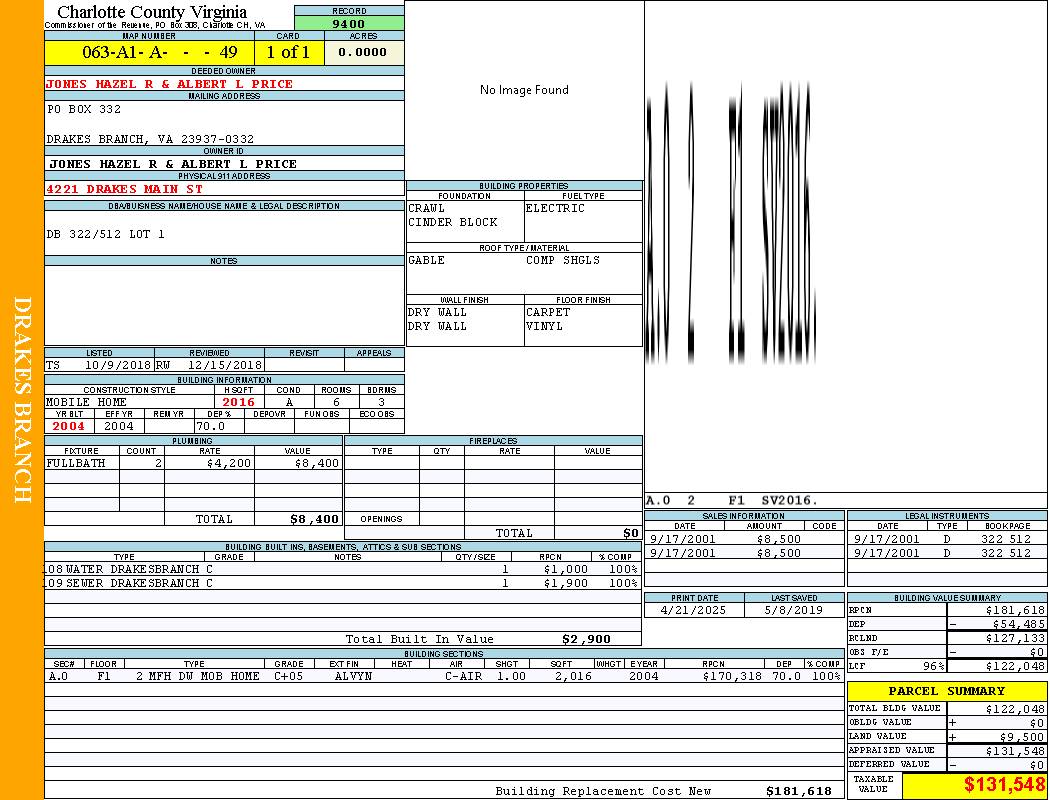The width and height of the screenshot is (1050, 800).
Task: Click plumbing rate $4,200
Action: (229, 463)
